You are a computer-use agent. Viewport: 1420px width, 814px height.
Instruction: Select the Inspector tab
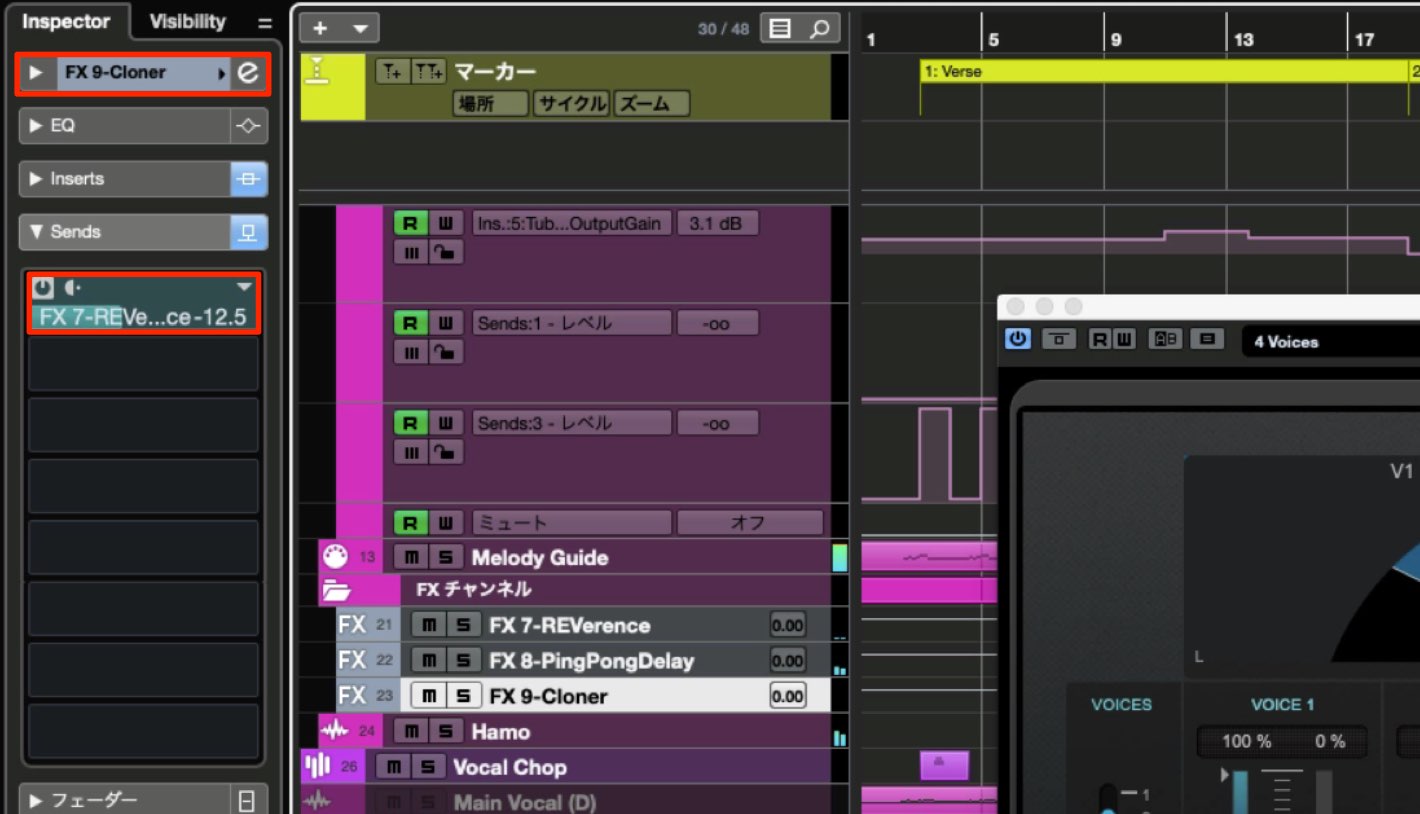(x=66, y=21)
